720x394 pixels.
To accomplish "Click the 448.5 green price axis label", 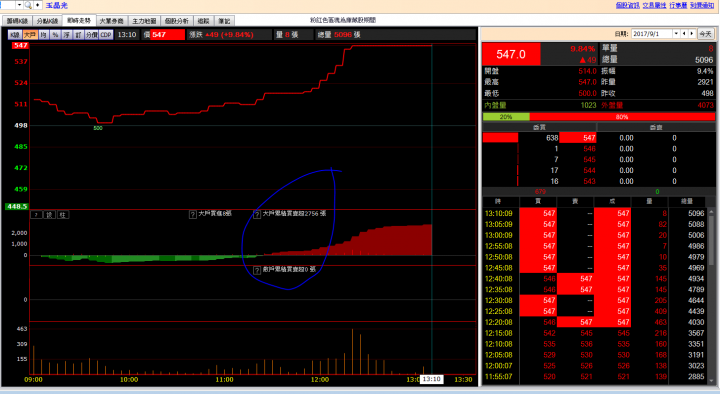I will [17, 207].
